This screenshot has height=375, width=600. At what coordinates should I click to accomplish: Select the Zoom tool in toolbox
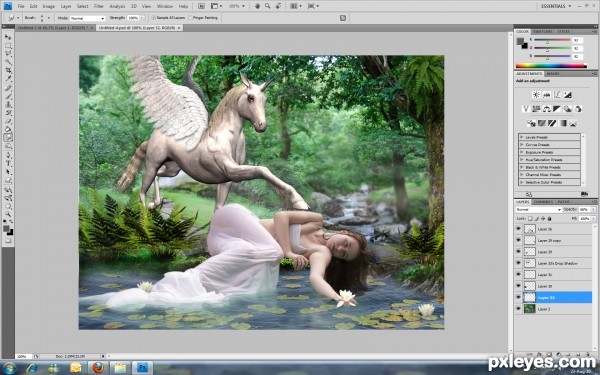pyautogui.click(x=8, y=214)
